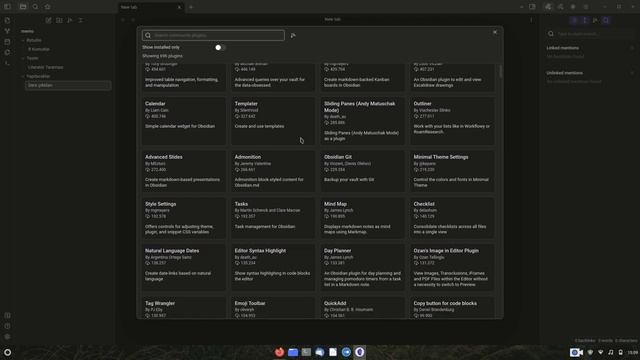Open search icon in top-left tab bar
This screenshot has width=640, height=360.
35,7
